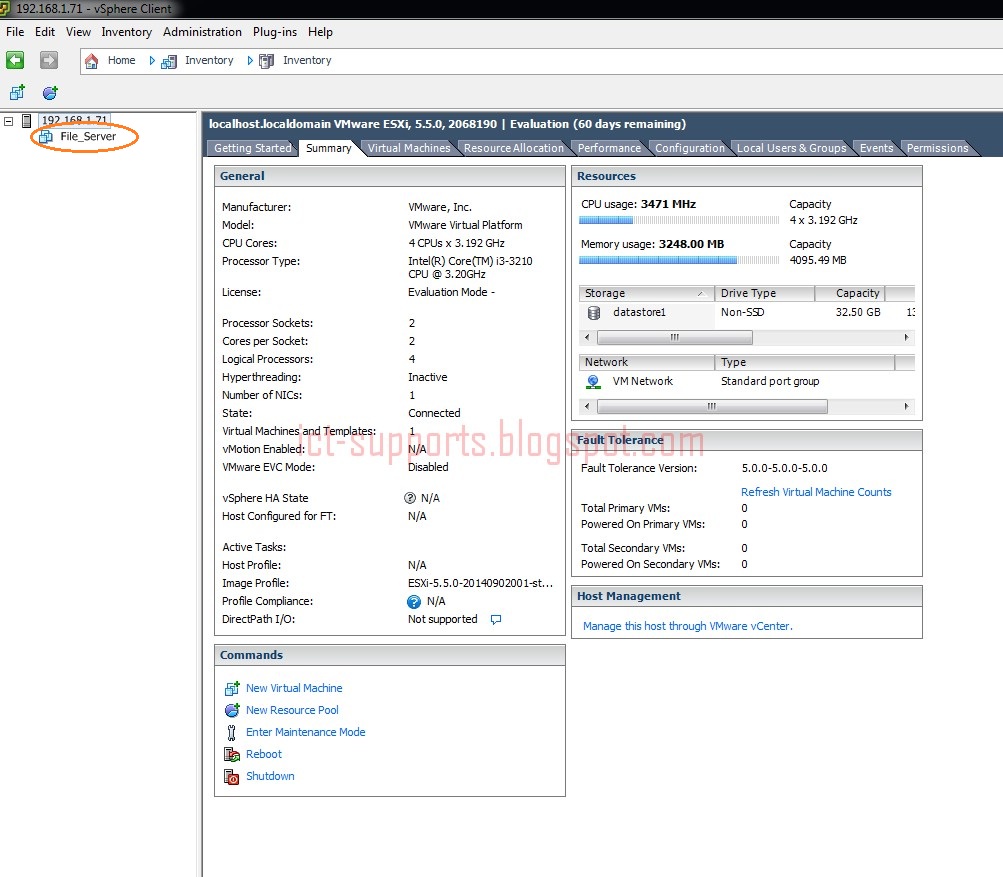Sort by the Storage column header
The height and width of the screenshot is (877, 1003).
646,293
